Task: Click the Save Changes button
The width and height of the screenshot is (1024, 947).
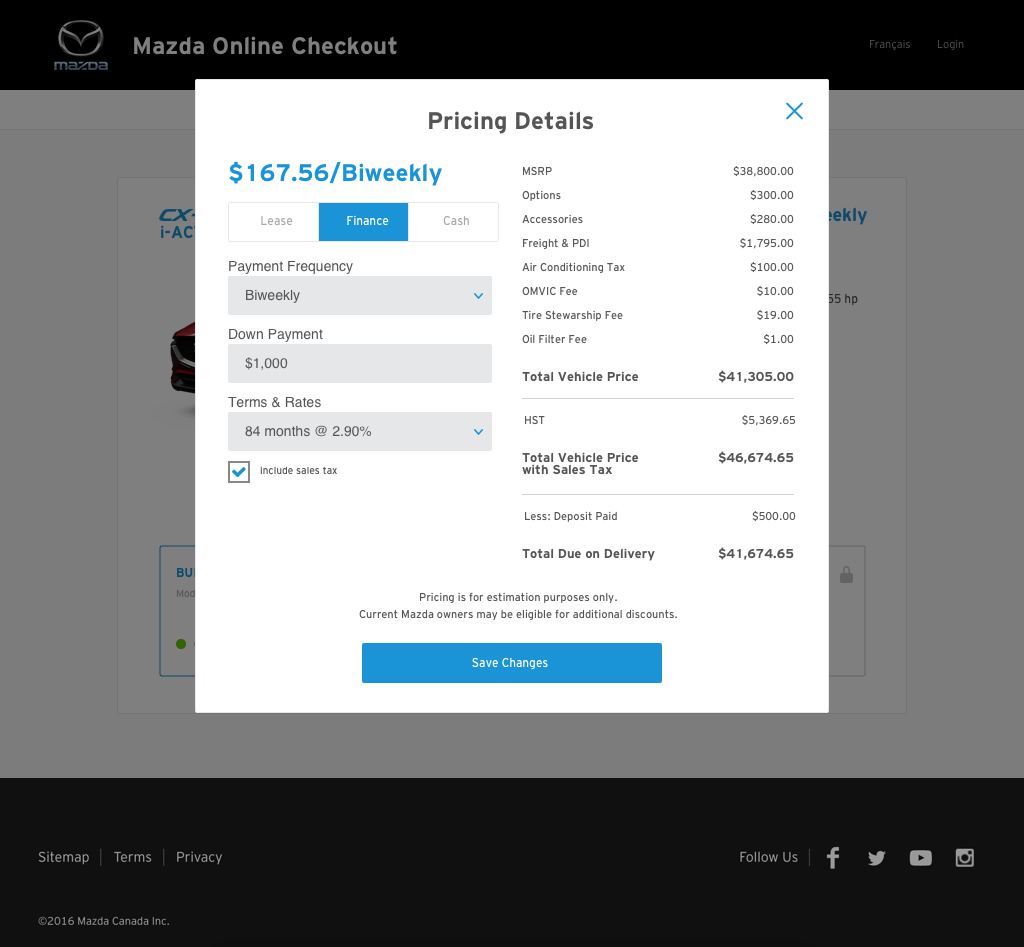Action: tap(512, 663)
